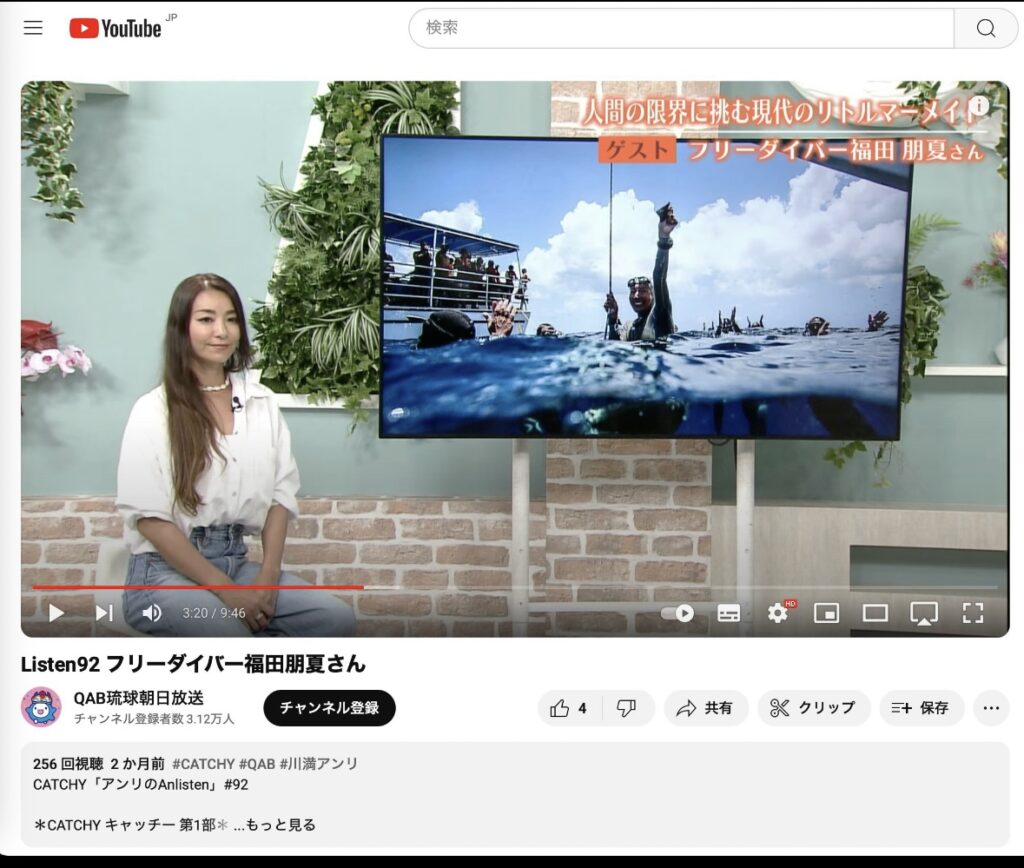The height and width of the screenshot is (868, 1024).
Task: Switch to theater mode
Action: 875,613
